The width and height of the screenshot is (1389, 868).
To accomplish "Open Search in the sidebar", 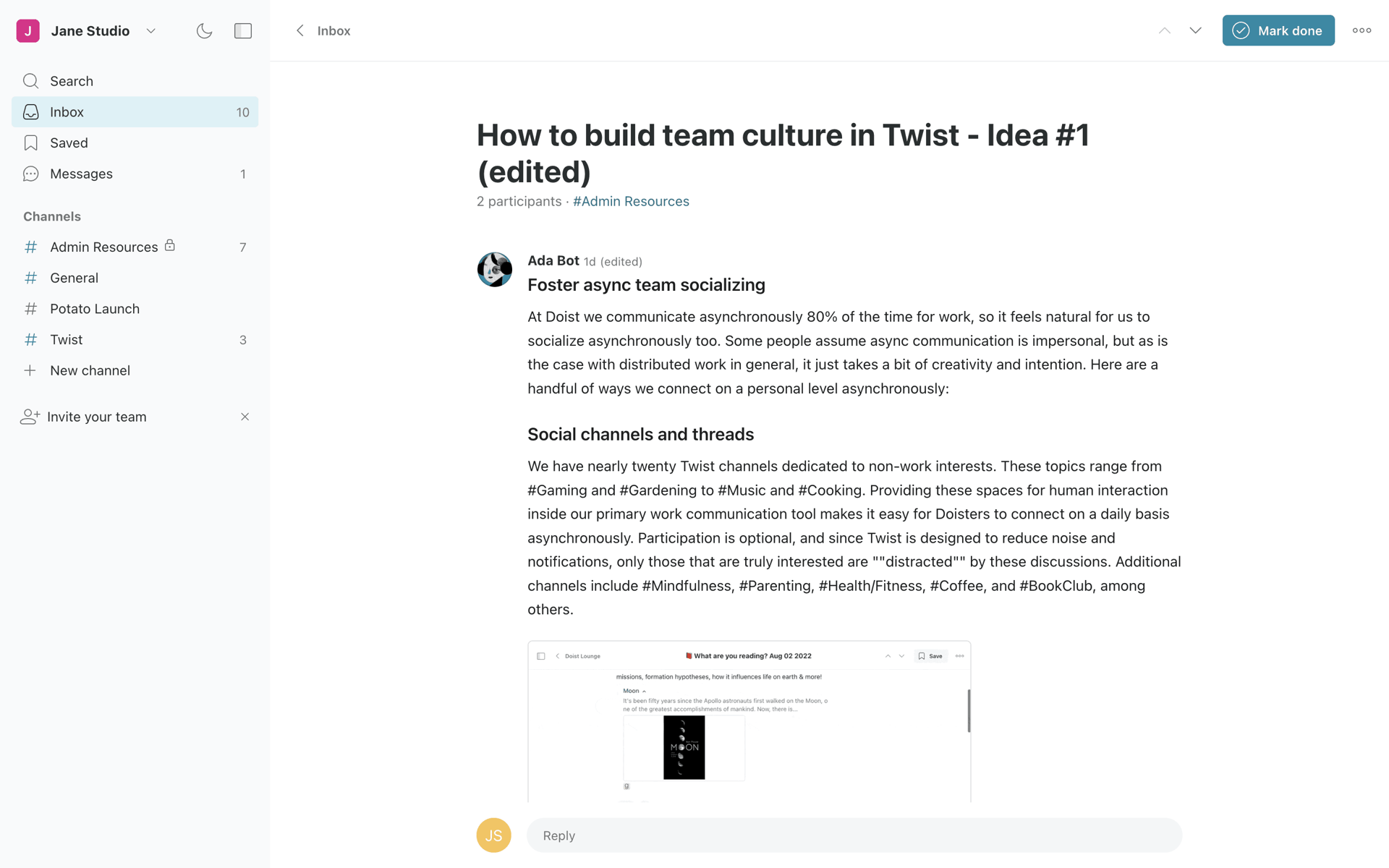I will pyautogui.click(x=135, y=81).
